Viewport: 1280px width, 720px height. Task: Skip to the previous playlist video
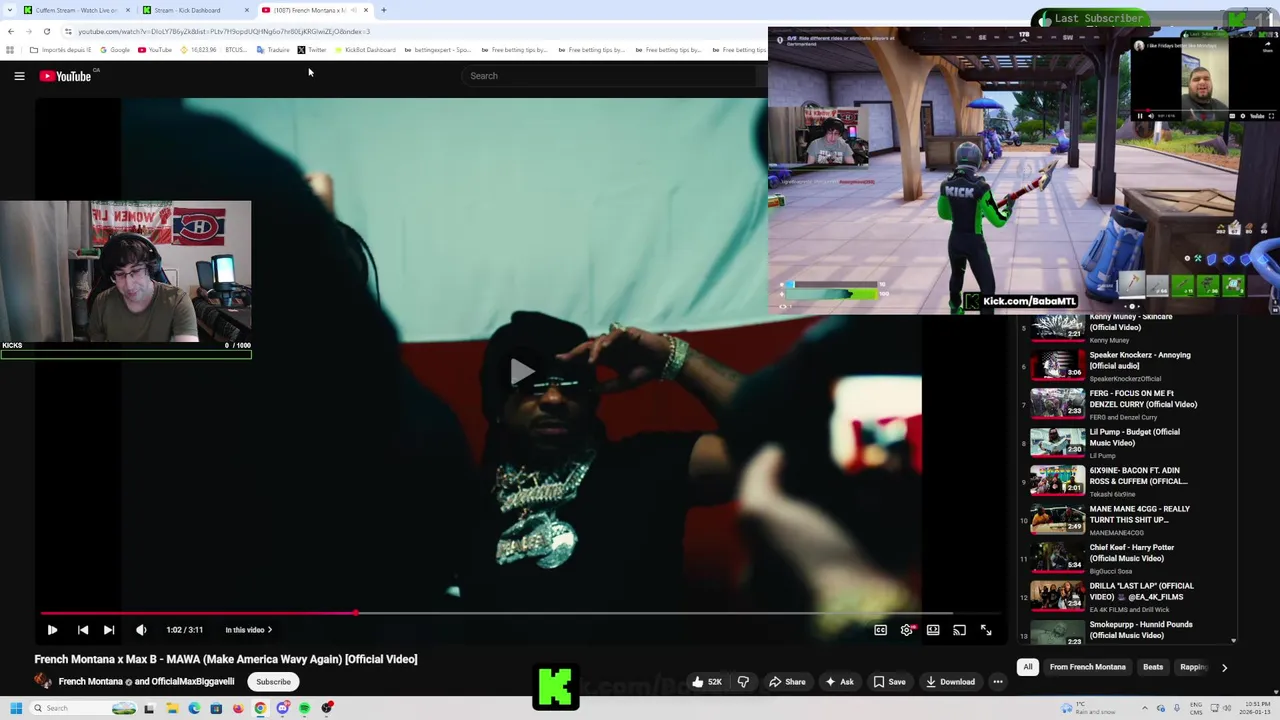click(83, 630)
